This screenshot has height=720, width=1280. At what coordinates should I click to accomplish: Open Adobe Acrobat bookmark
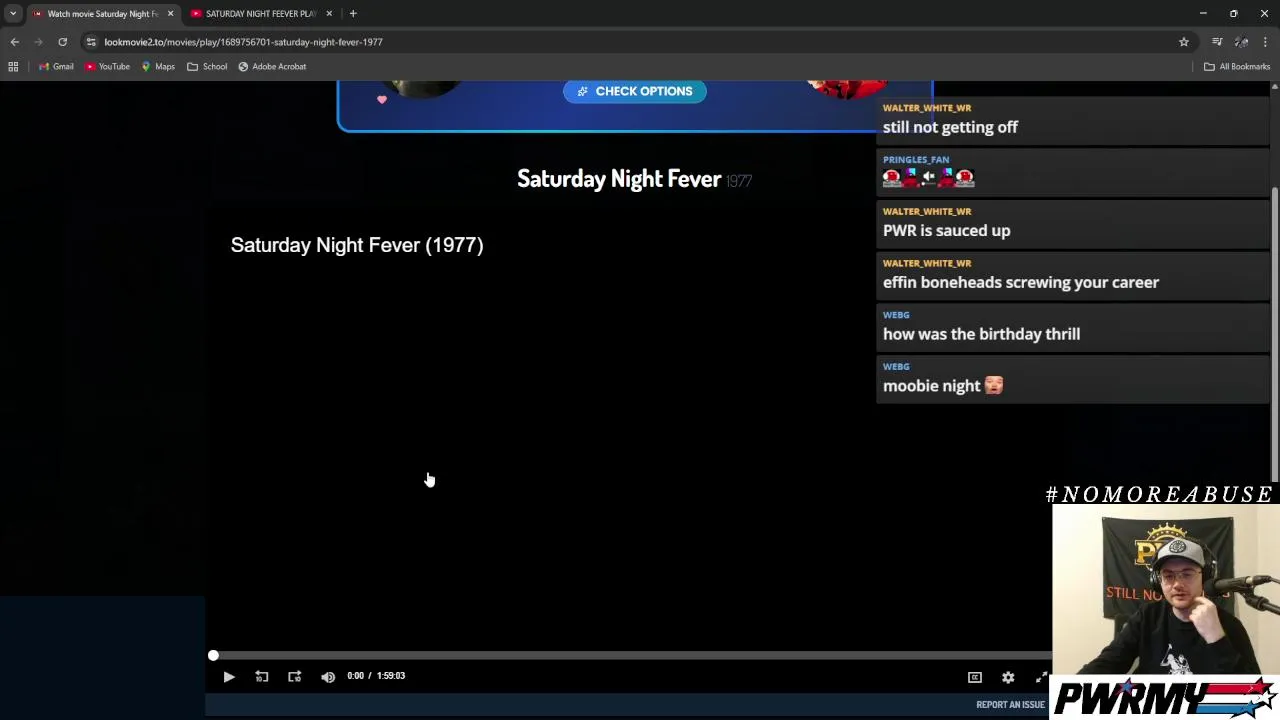pyautogui.click(x=272, y=67)
